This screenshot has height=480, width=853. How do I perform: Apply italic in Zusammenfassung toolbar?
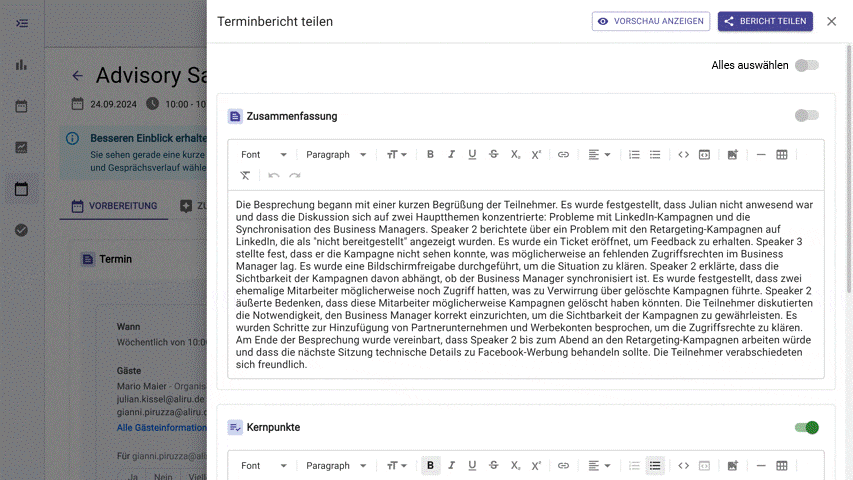coord(451,155)
